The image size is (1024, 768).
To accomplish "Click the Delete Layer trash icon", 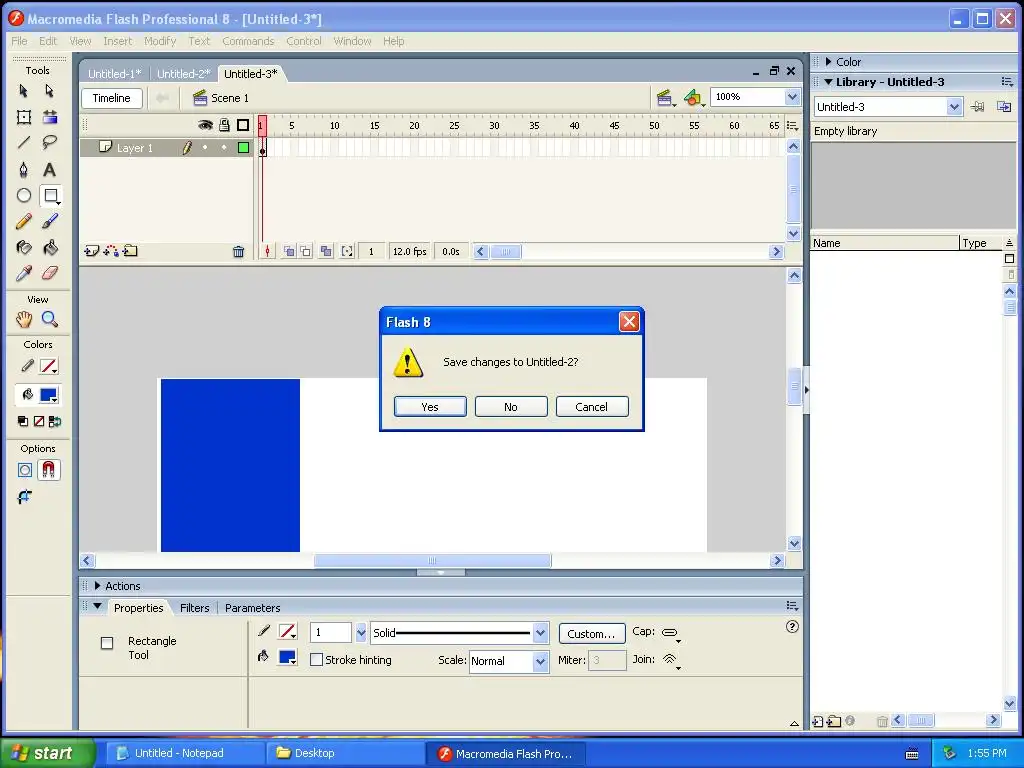I will point(238,251).
